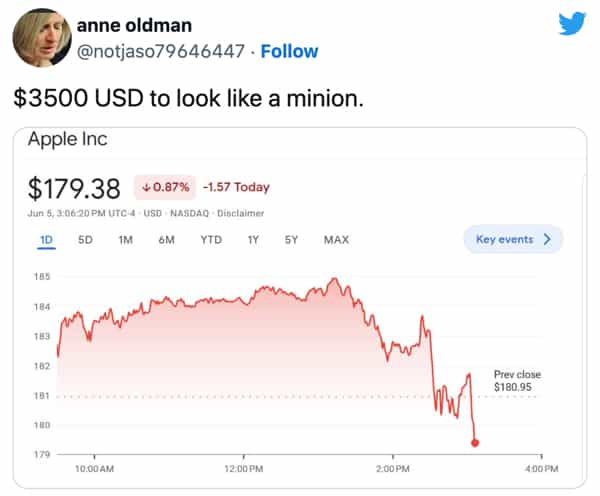
Task: Follow the @notjaso79646447 account
Action: [289, 51]
